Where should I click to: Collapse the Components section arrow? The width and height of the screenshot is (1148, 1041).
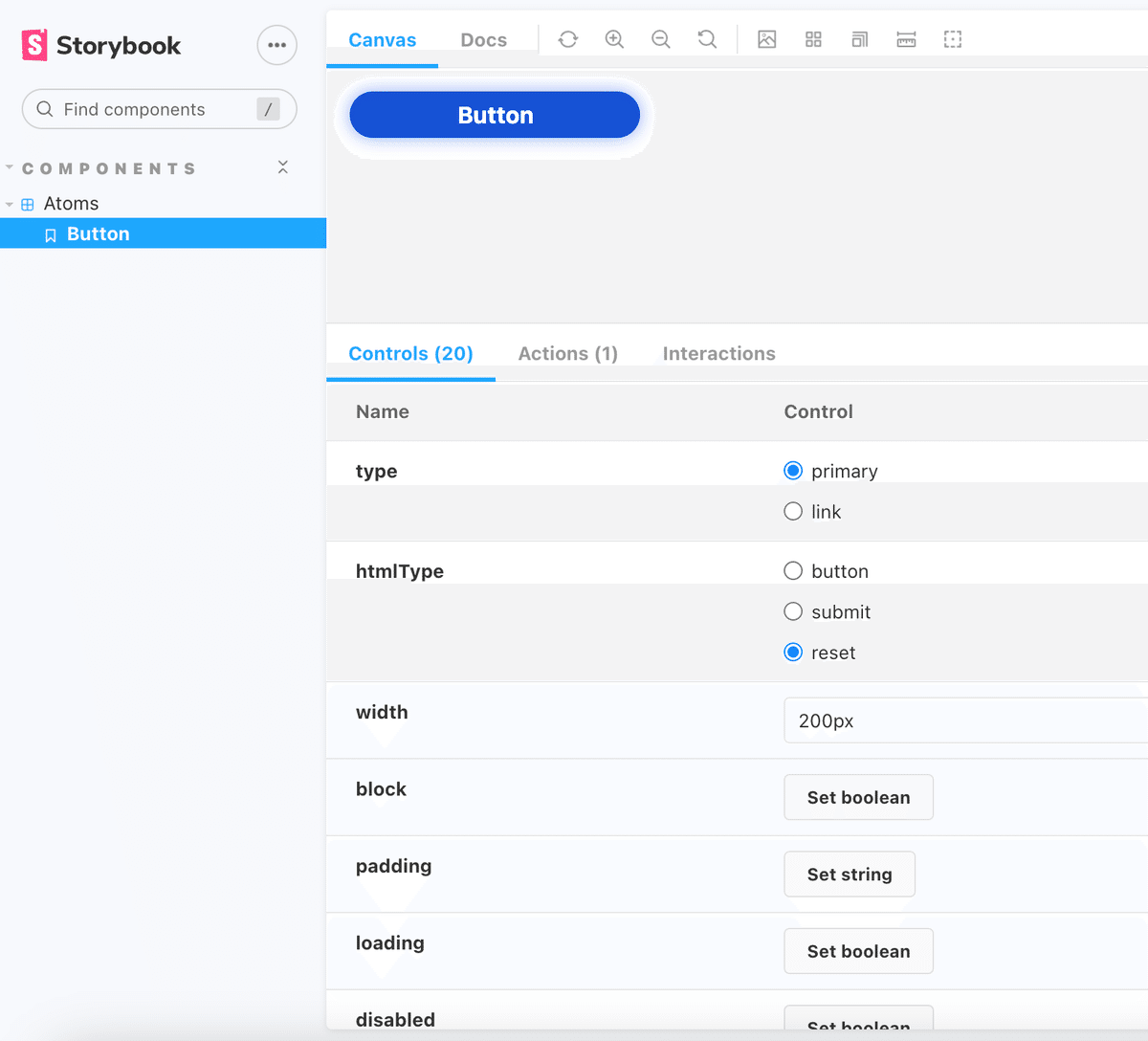(x=10, y=167)
